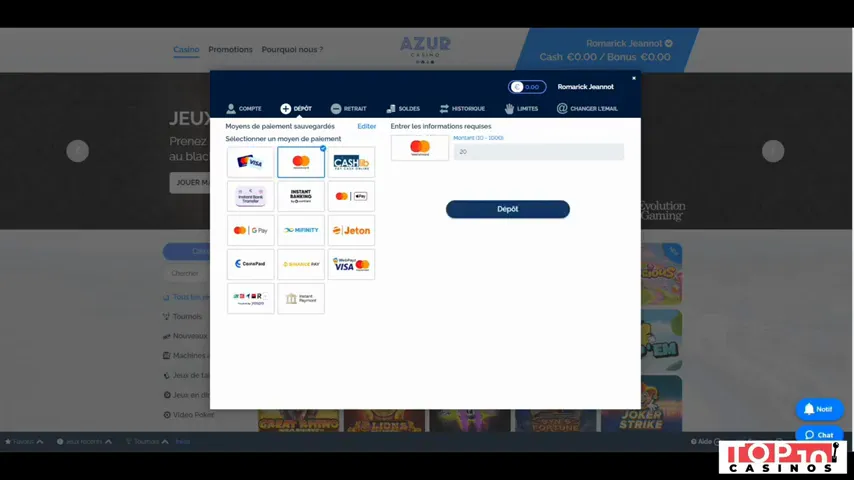This screenshot has height=480, width=854.
Task: Select Mastercard G Pay option
Action: (251, 230)
